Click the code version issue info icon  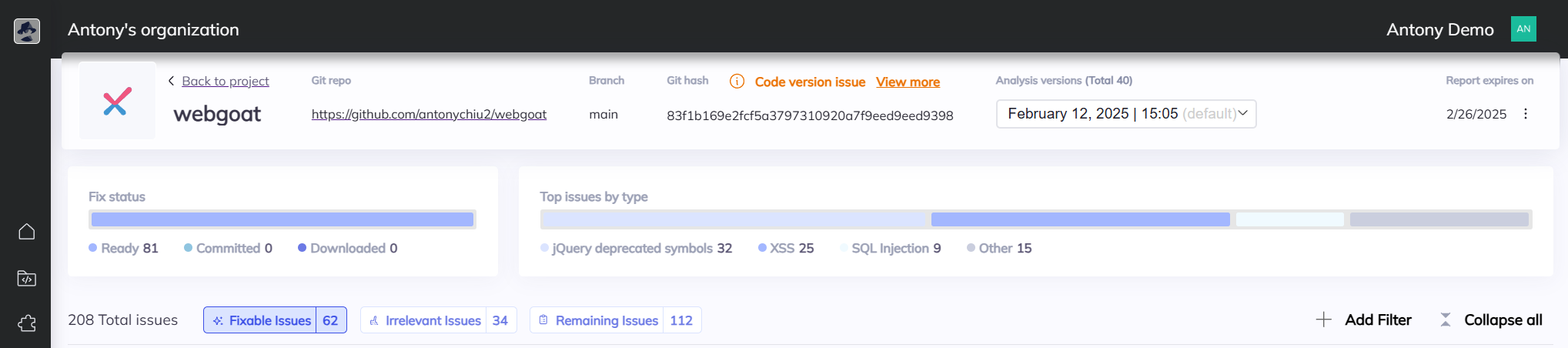tap(737, 82)
